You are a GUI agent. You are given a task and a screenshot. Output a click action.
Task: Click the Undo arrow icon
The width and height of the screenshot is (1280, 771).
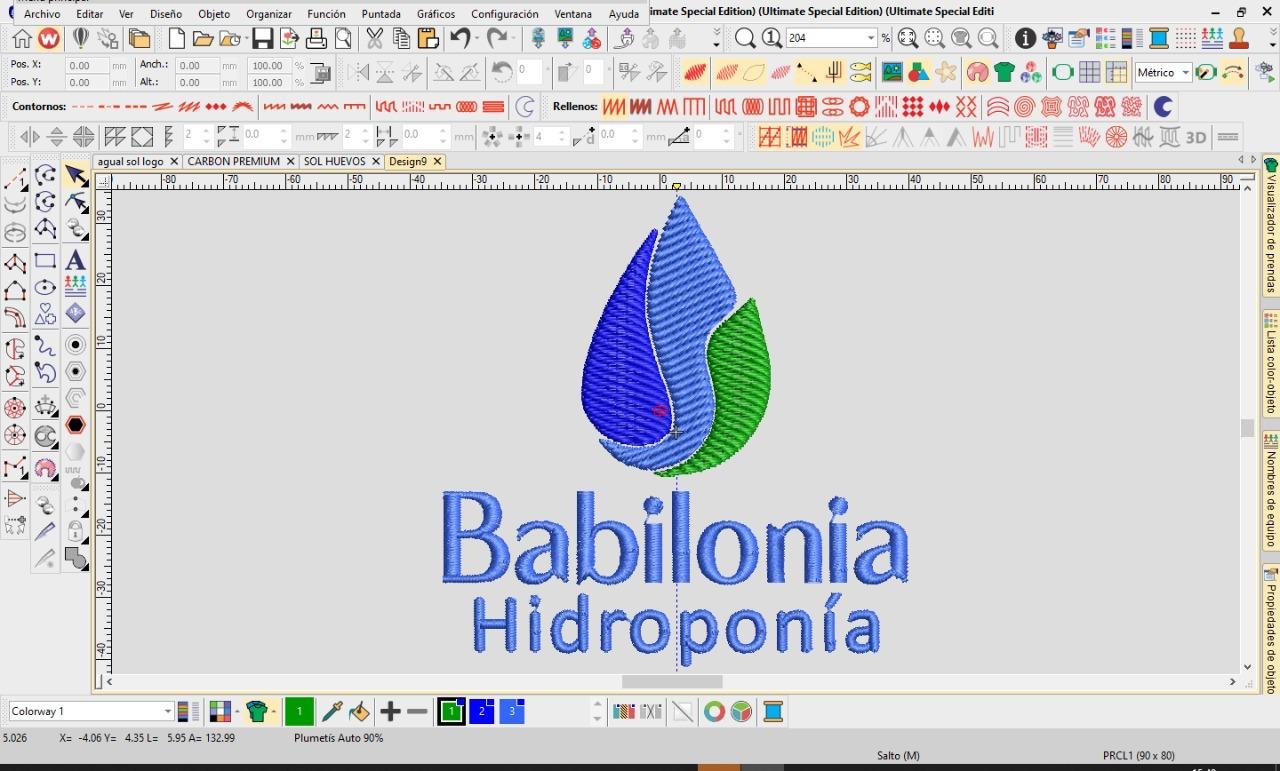[x=460, y=39]
